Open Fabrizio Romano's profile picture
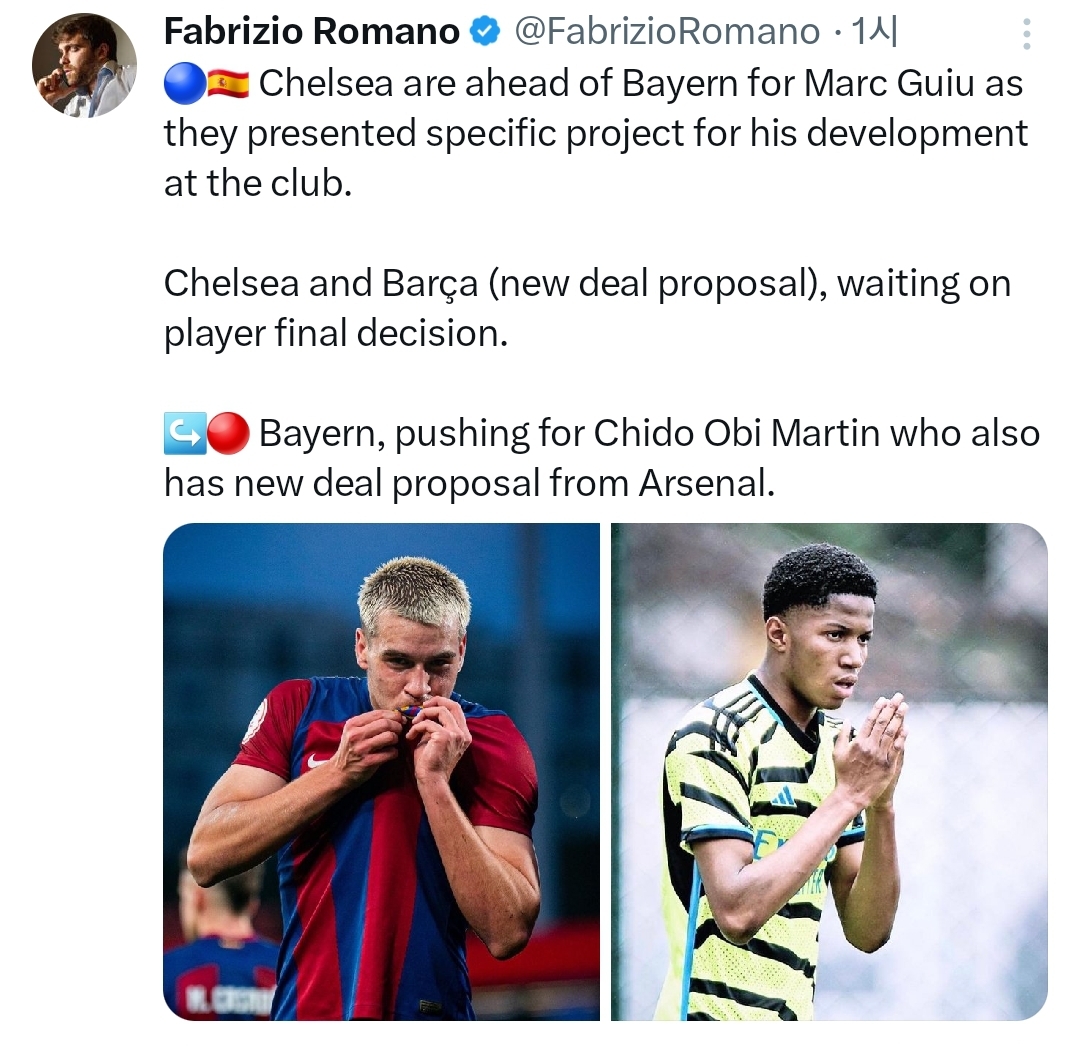Image resolution: width=1079 pixels, height=1046 pixels. coord(84,65)
